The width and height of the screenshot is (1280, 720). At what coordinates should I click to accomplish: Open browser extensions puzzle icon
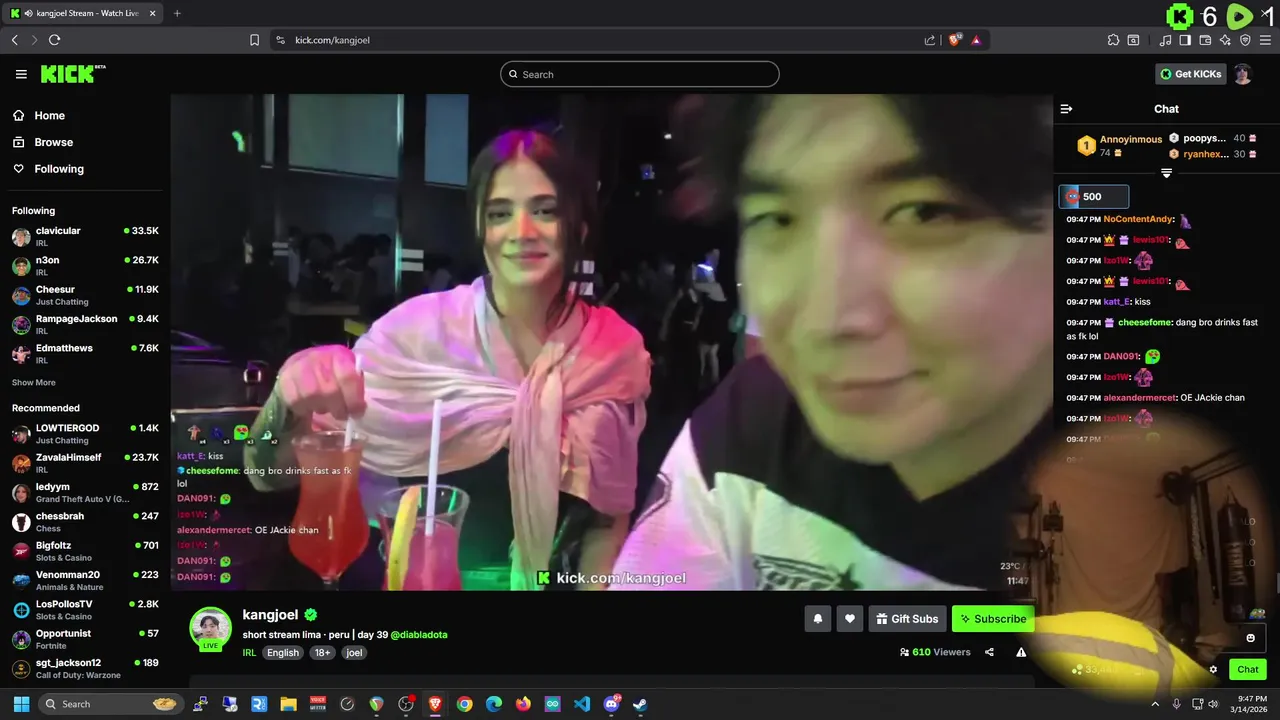[x=1113, y=40]
